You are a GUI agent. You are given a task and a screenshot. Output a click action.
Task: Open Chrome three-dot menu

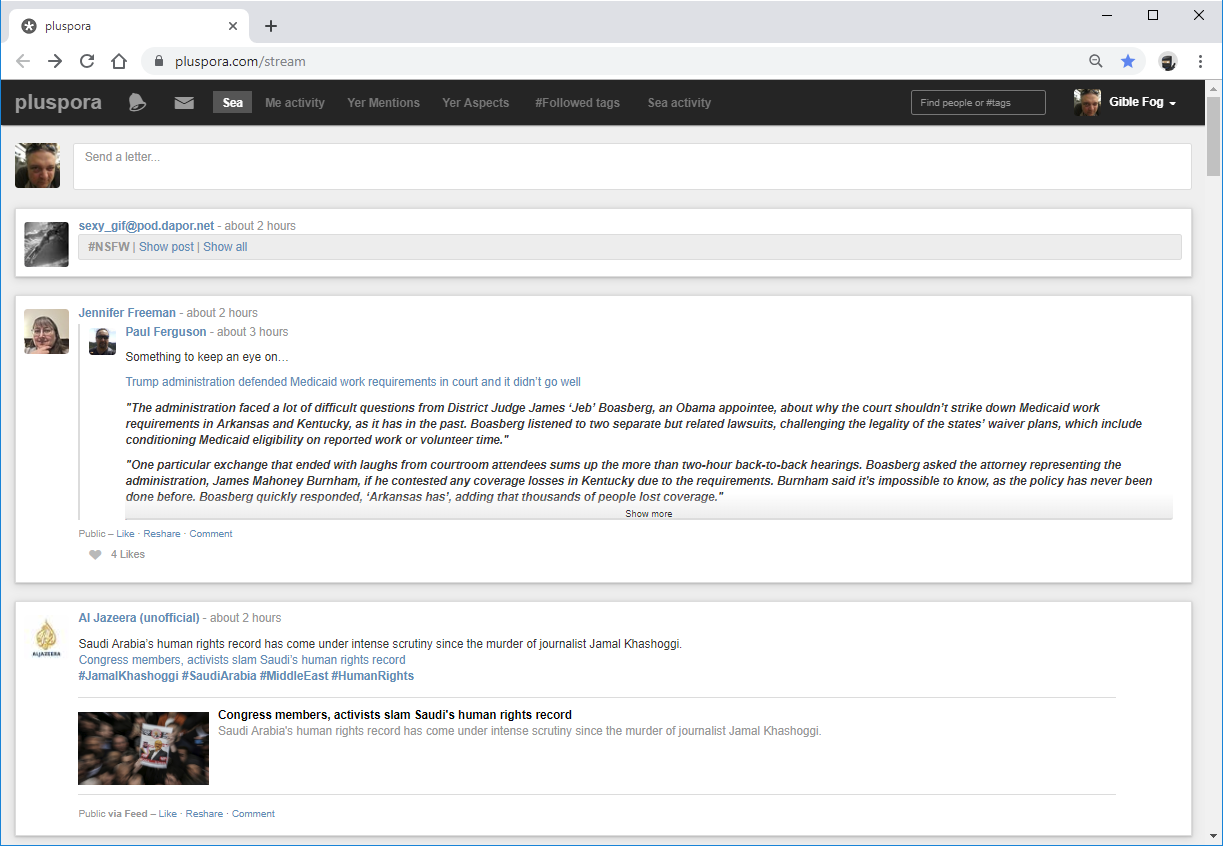tap(1200, 61)
